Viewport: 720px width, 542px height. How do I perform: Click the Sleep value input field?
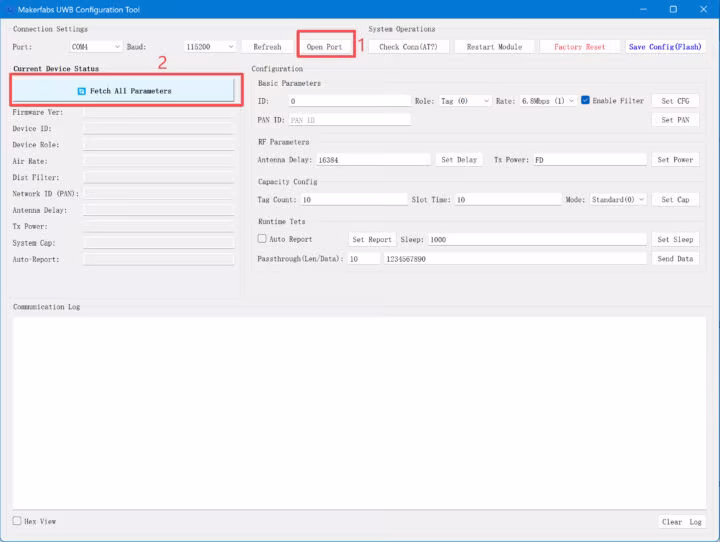pos(537,239)
